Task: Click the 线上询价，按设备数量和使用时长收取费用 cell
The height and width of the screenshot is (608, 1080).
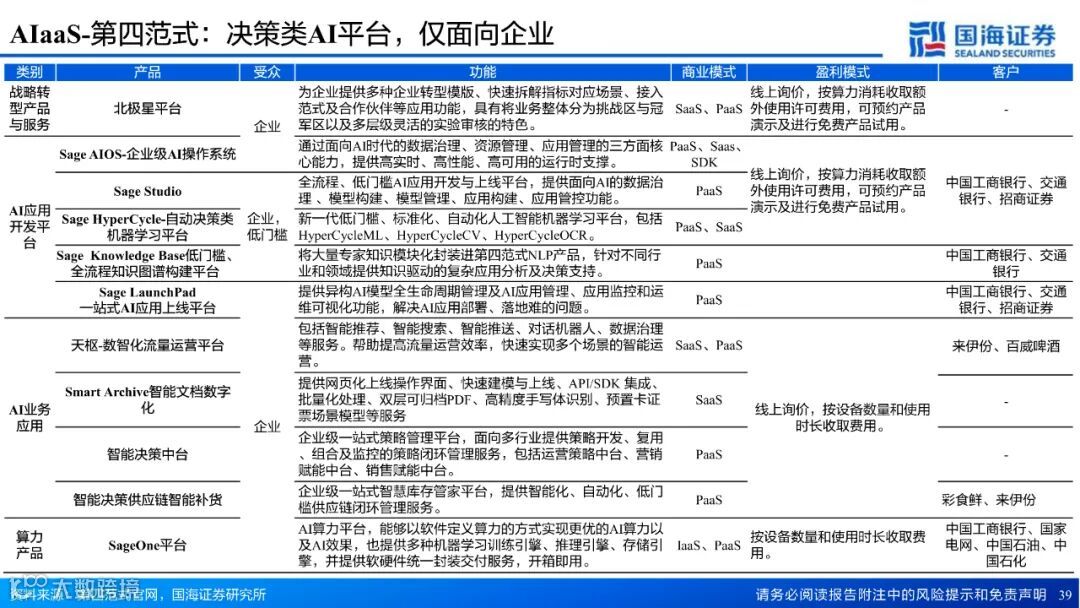Action: tap(842, 418)
